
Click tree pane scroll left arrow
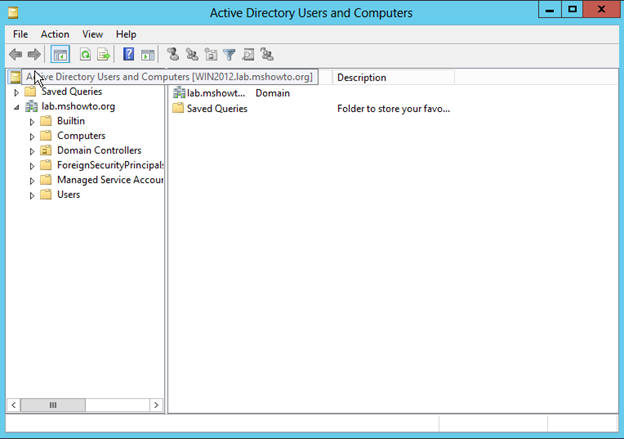coord(14,405)
